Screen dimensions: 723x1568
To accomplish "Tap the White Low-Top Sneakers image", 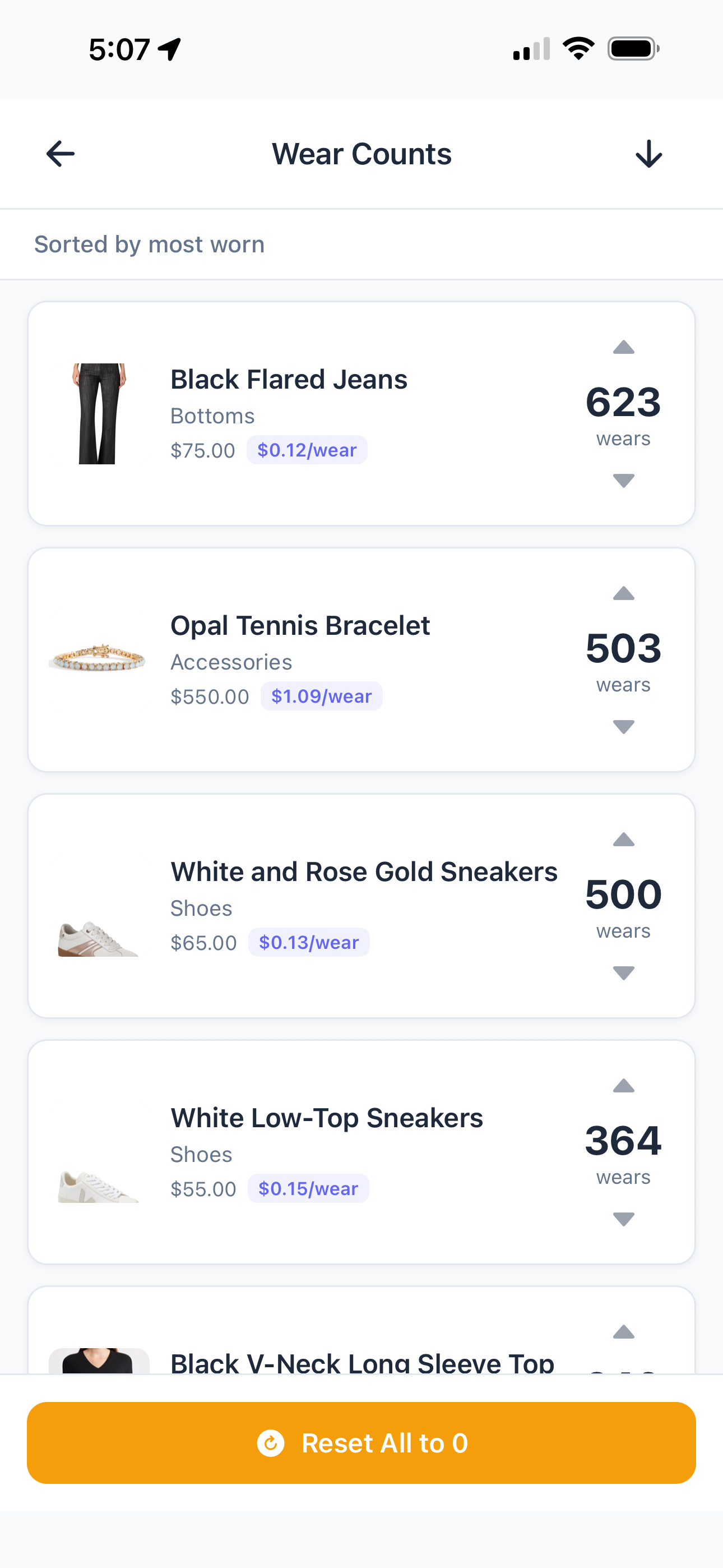I will pos(99,1186).
